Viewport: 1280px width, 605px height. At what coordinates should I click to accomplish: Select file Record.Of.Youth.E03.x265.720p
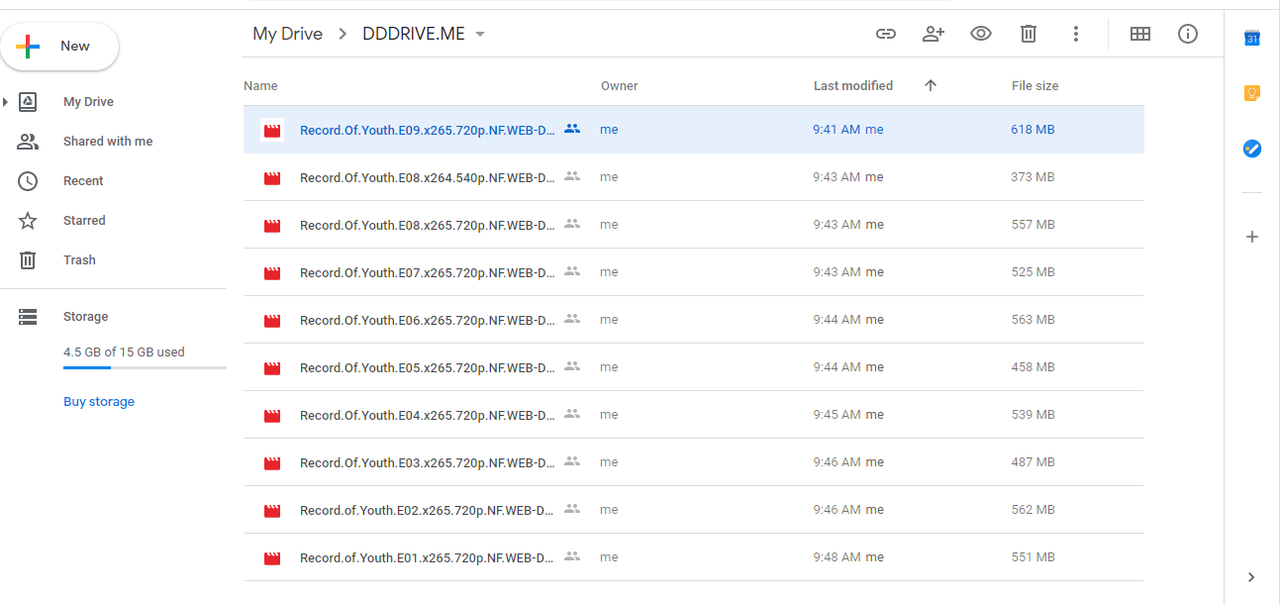click(693, 462)
